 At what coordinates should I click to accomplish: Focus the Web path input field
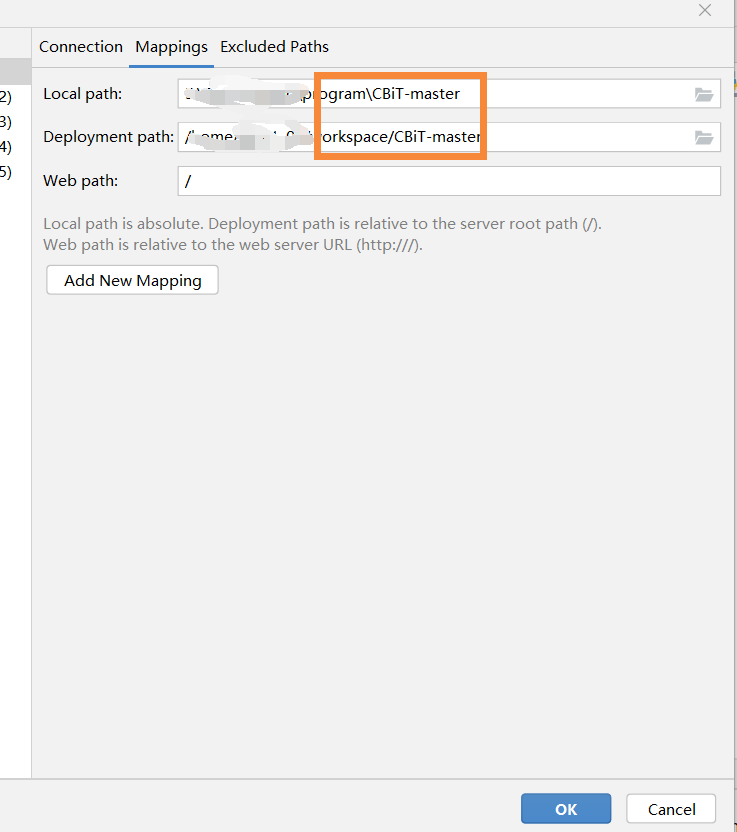pyautogui.click(x=448, y=181)
